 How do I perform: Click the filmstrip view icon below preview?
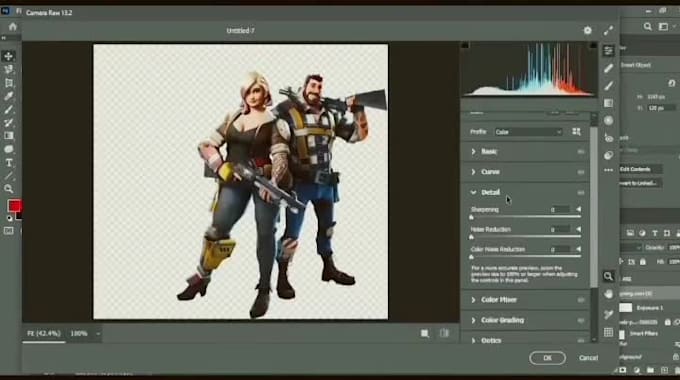click(425, 333)
